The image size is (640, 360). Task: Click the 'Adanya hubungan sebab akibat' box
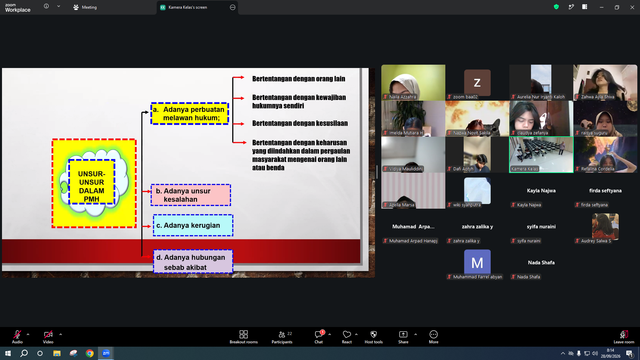pos(193,262)
